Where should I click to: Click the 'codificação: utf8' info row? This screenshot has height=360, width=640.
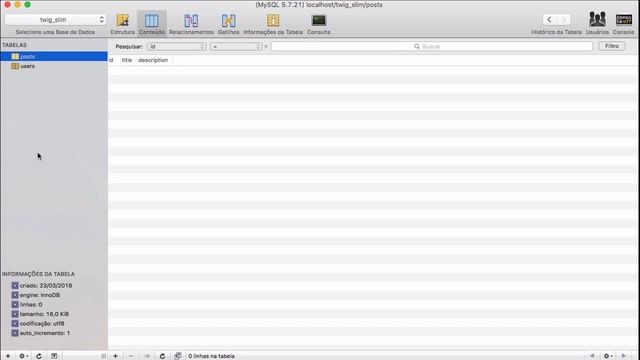[x=38, y=323]
